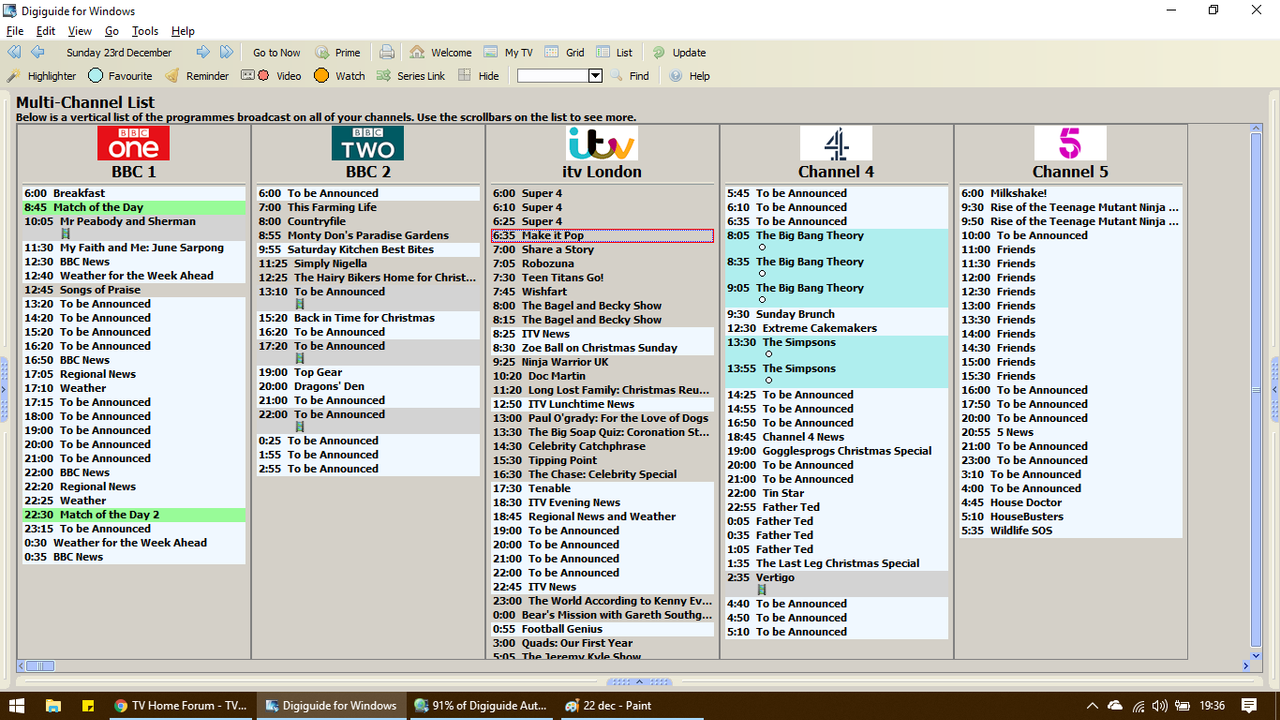Open the My TV view
Screen dimensions: 1280x720
(508, 53)
